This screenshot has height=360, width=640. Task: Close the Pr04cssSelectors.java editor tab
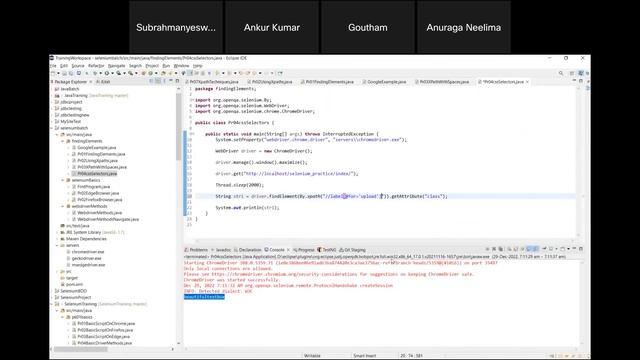[x=528, y=82]
